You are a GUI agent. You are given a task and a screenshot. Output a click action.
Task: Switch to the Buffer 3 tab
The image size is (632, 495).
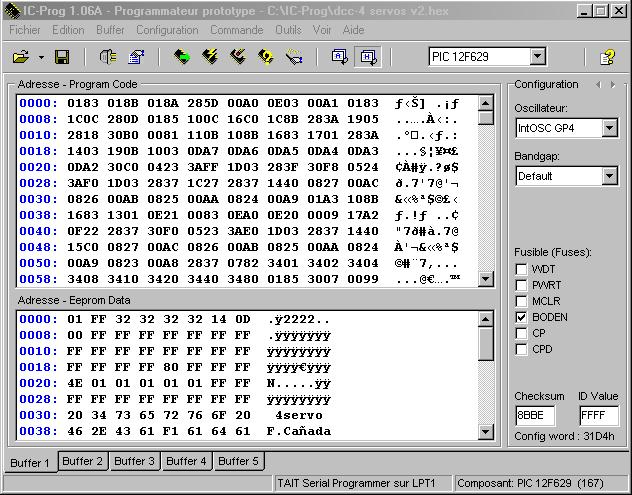pyautogui.click(x=134, y=461)
